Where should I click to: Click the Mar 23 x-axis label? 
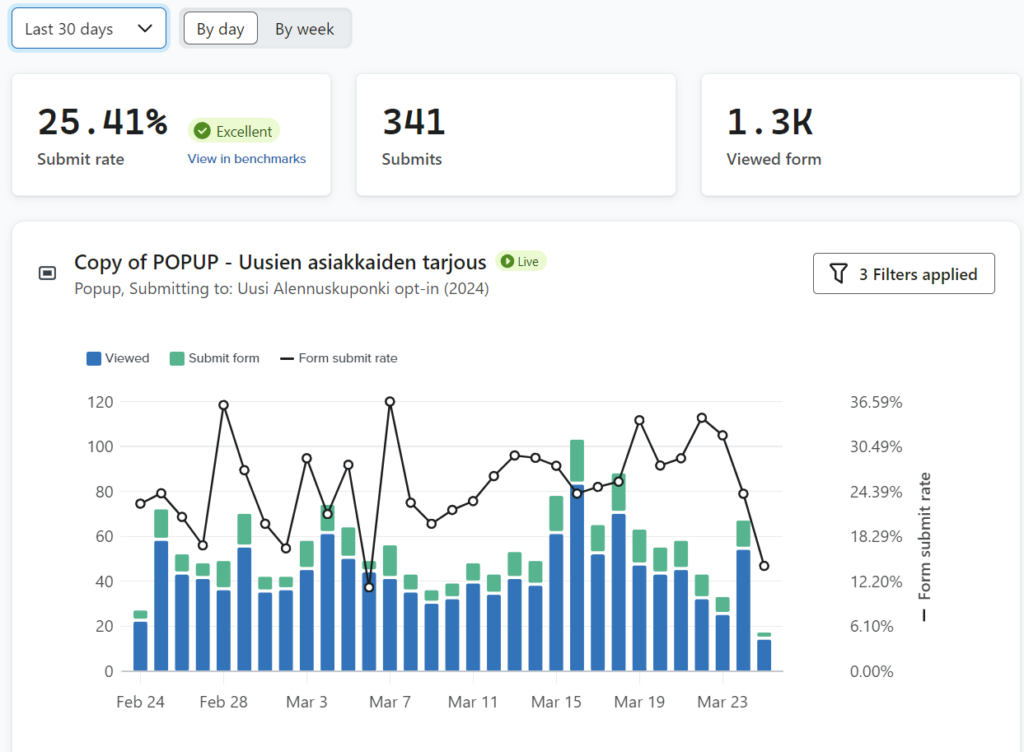722,702
